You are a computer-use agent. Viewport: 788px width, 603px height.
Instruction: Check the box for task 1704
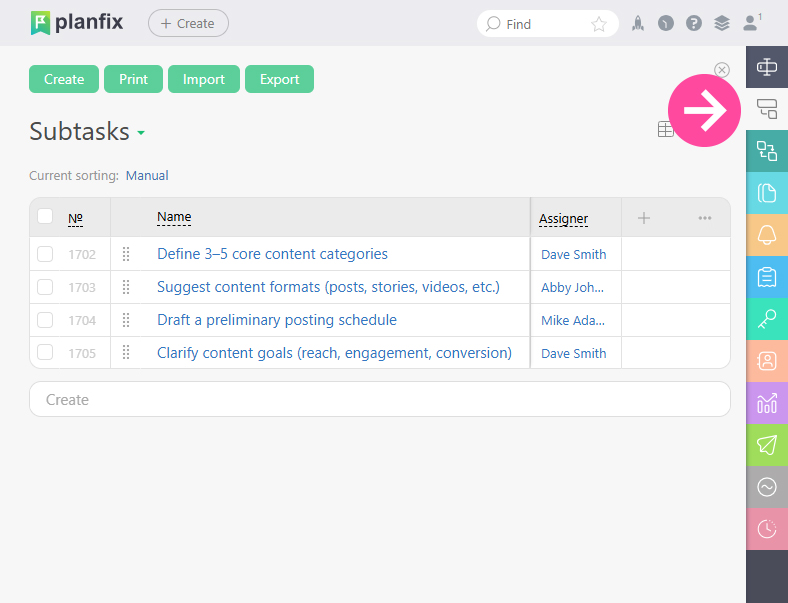tap(45, 320)
